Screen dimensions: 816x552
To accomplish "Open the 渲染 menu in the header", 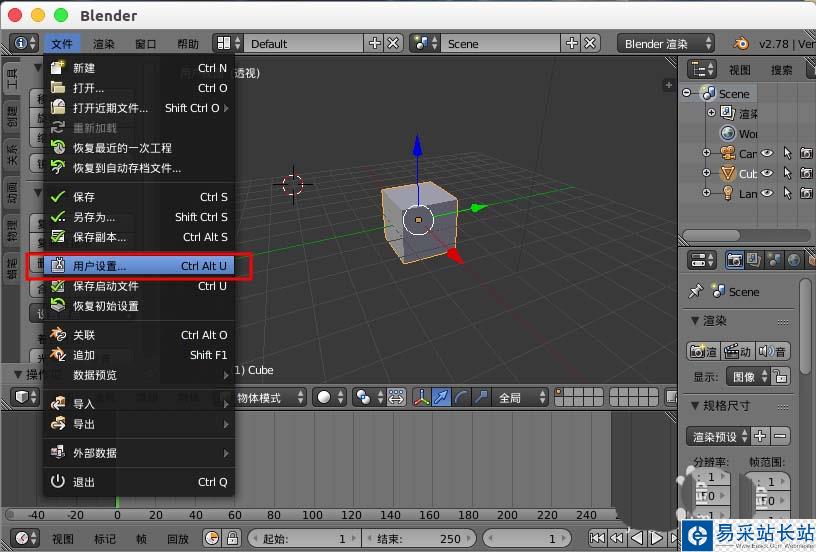I will (x=104, y=44).
